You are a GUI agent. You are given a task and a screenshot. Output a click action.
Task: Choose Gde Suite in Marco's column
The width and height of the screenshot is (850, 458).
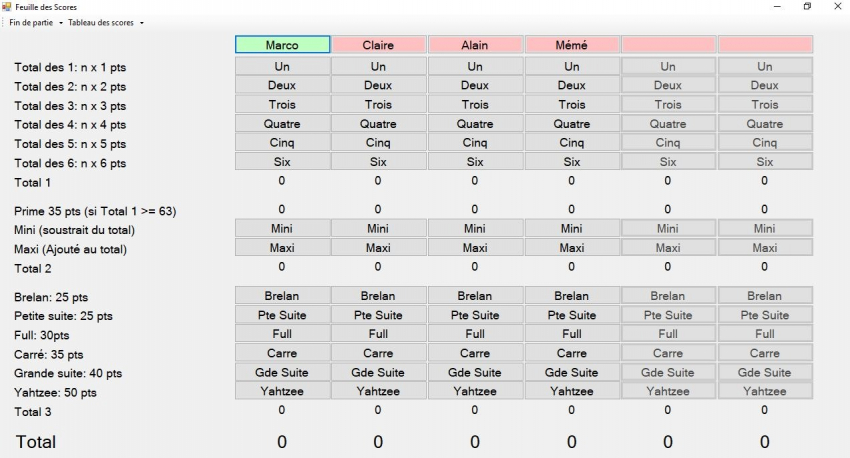click(x=282, y=372)
